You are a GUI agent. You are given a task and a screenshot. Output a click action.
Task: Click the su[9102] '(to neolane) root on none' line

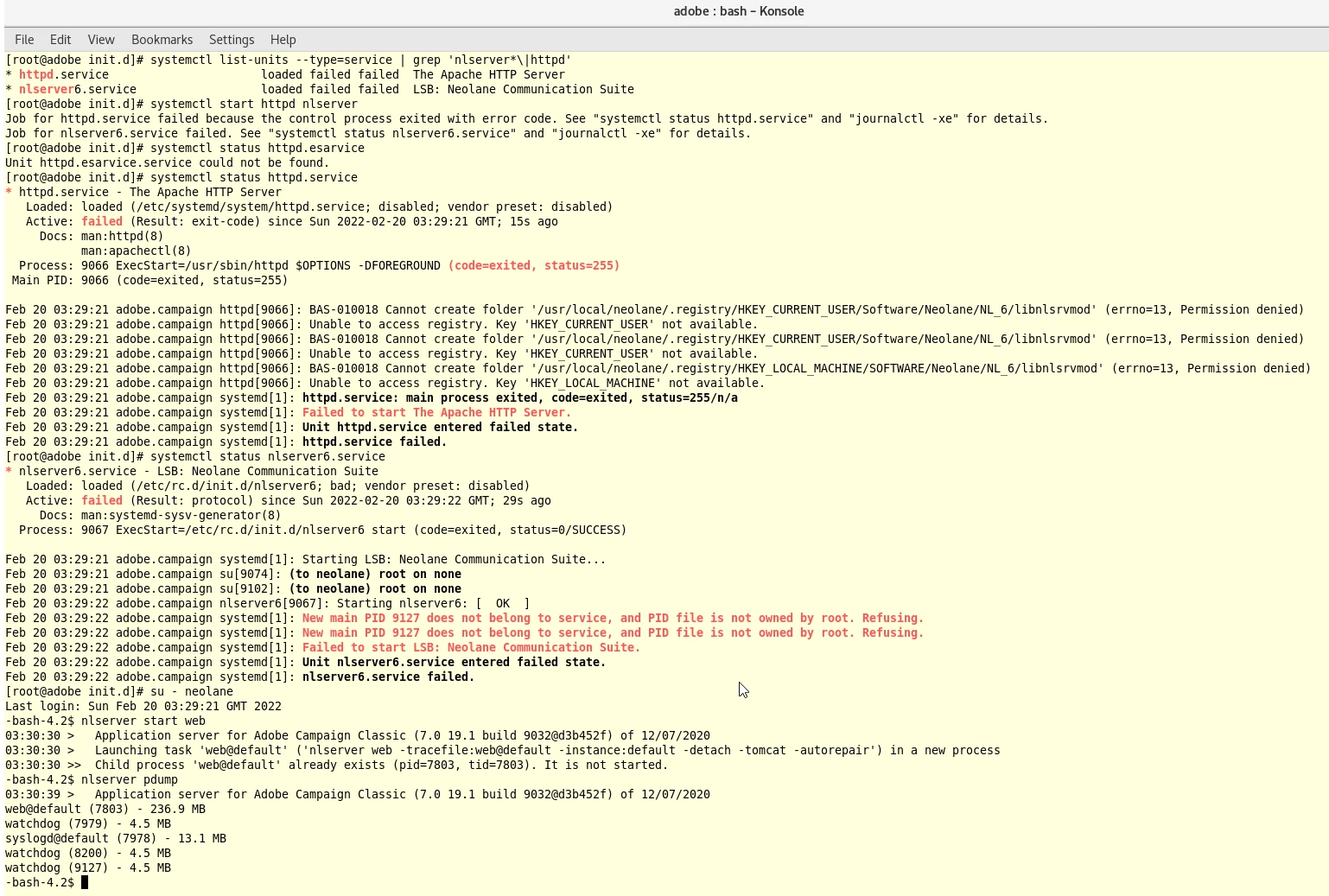(x=233, y=589)
